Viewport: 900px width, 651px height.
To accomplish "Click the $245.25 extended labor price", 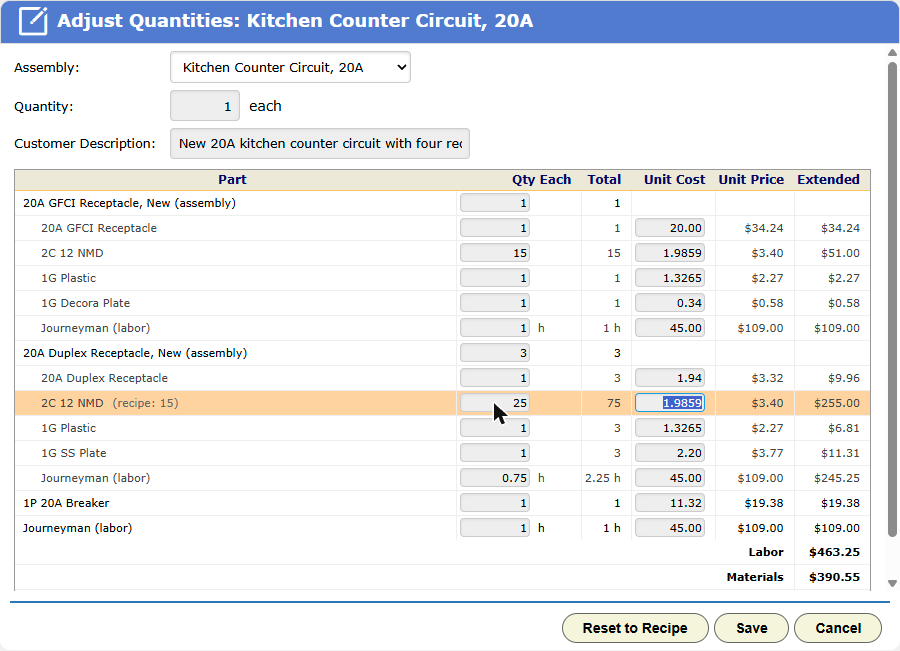I will (836, 478).
